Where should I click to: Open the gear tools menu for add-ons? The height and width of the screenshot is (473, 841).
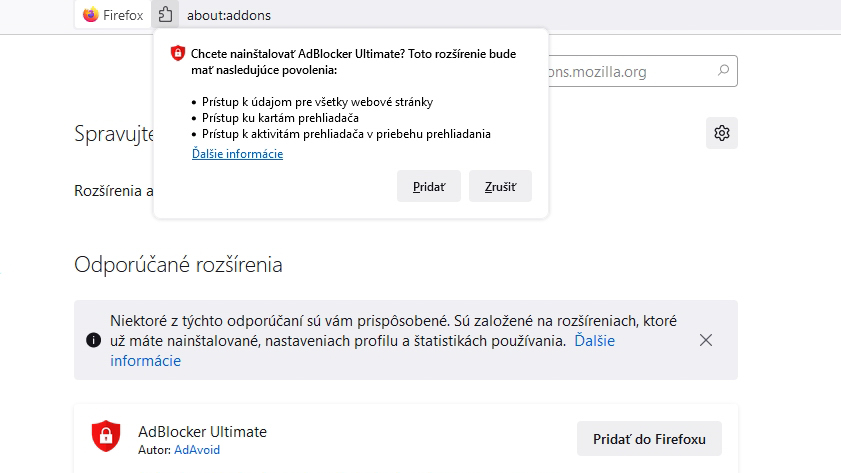[x=722, y=133]
